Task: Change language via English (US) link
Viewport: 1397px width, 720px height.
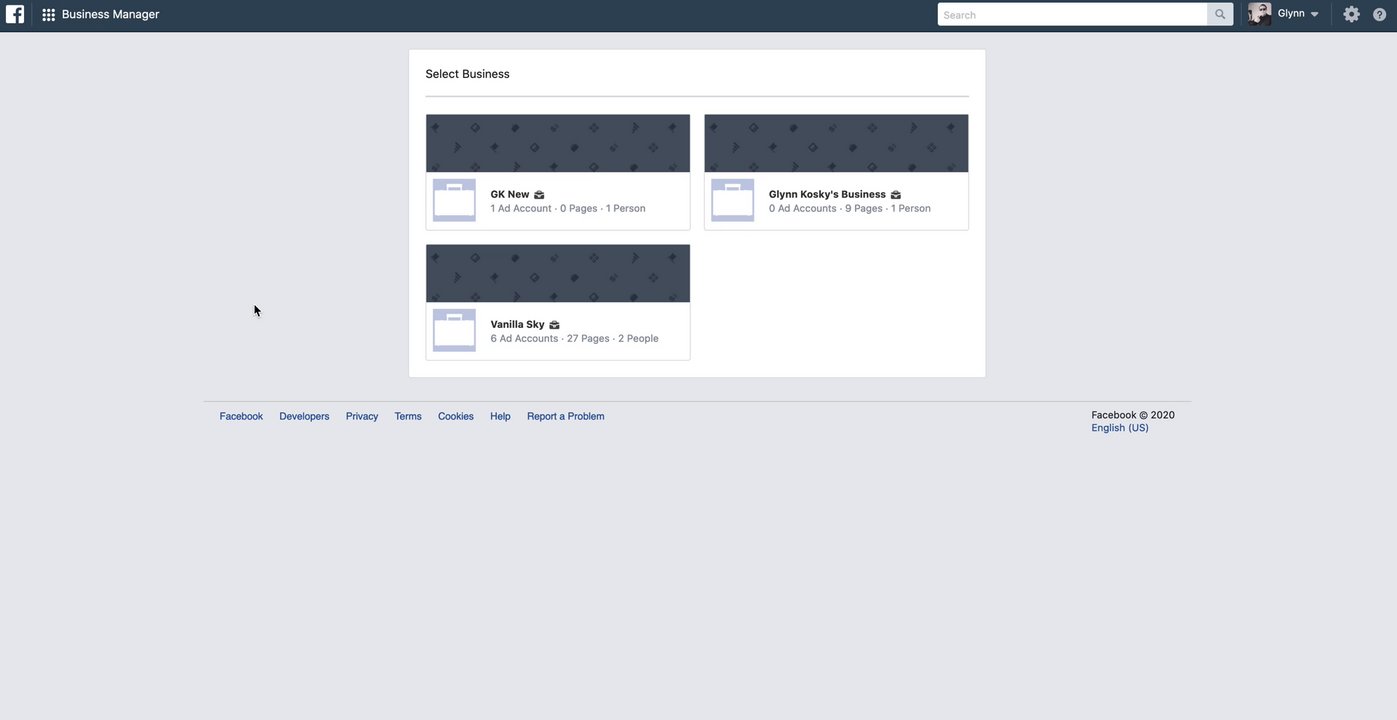Action: point(1120,428)
